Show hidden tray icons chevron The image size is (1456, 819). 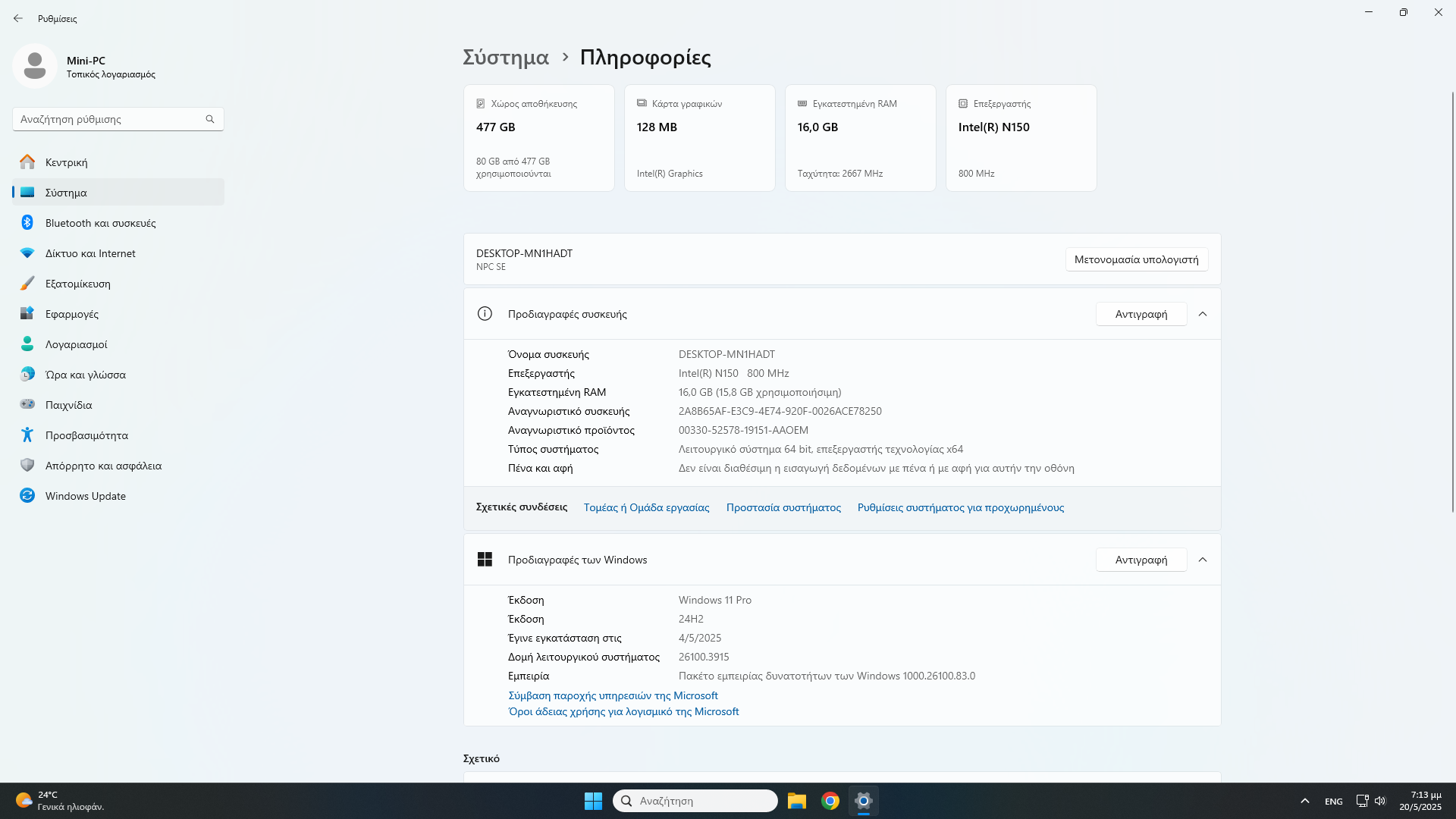click(x=1305, y=801)
